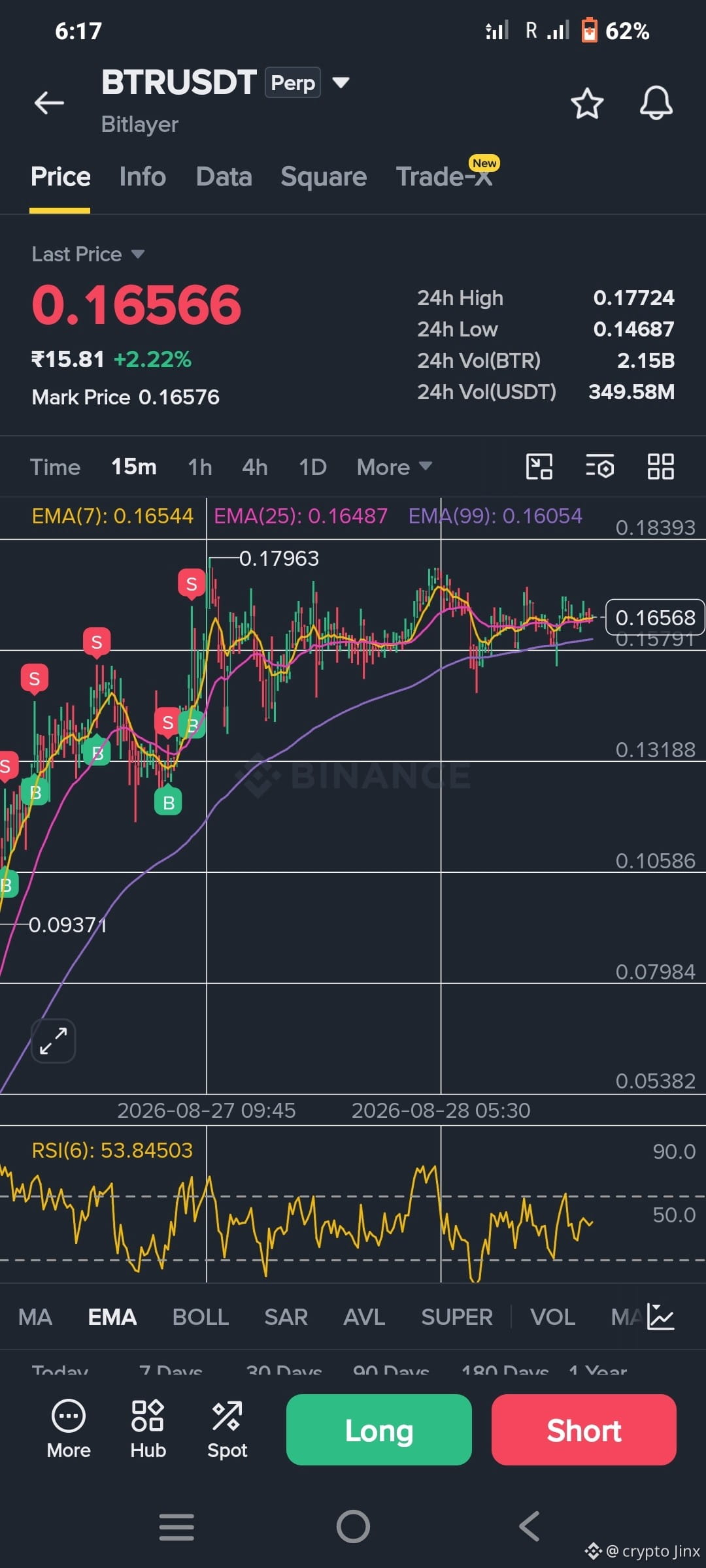
Task: Switch to the Price tab
Action: coord(60,177)
